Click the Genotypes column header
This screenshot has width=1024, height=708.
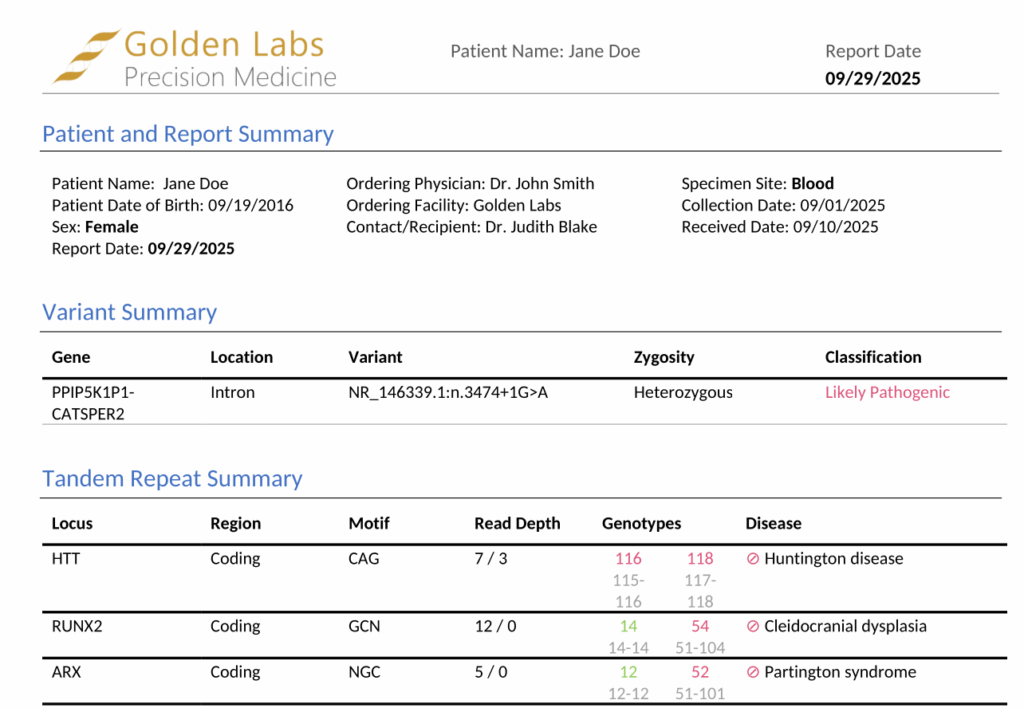[x=641, y=523]
